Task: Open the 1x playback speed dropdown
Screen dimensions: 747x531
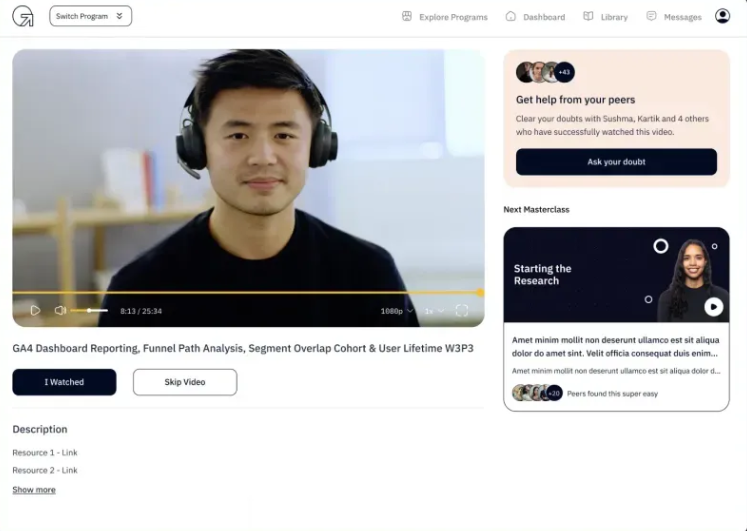Action: click(434, 311)
